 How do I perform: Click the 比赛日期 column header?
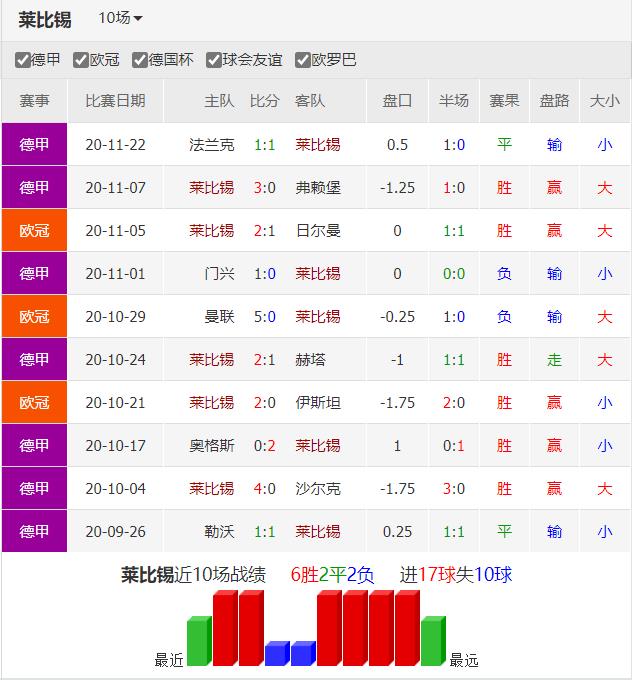click(x=115, y=101)
